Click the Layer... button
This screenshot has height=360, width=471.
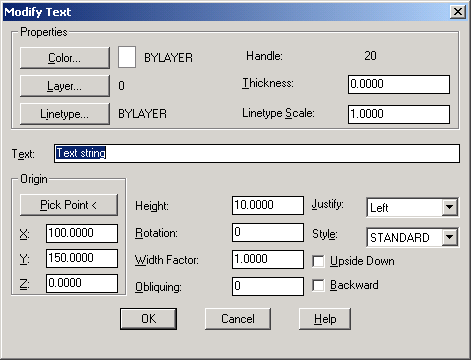click(65, 86)
